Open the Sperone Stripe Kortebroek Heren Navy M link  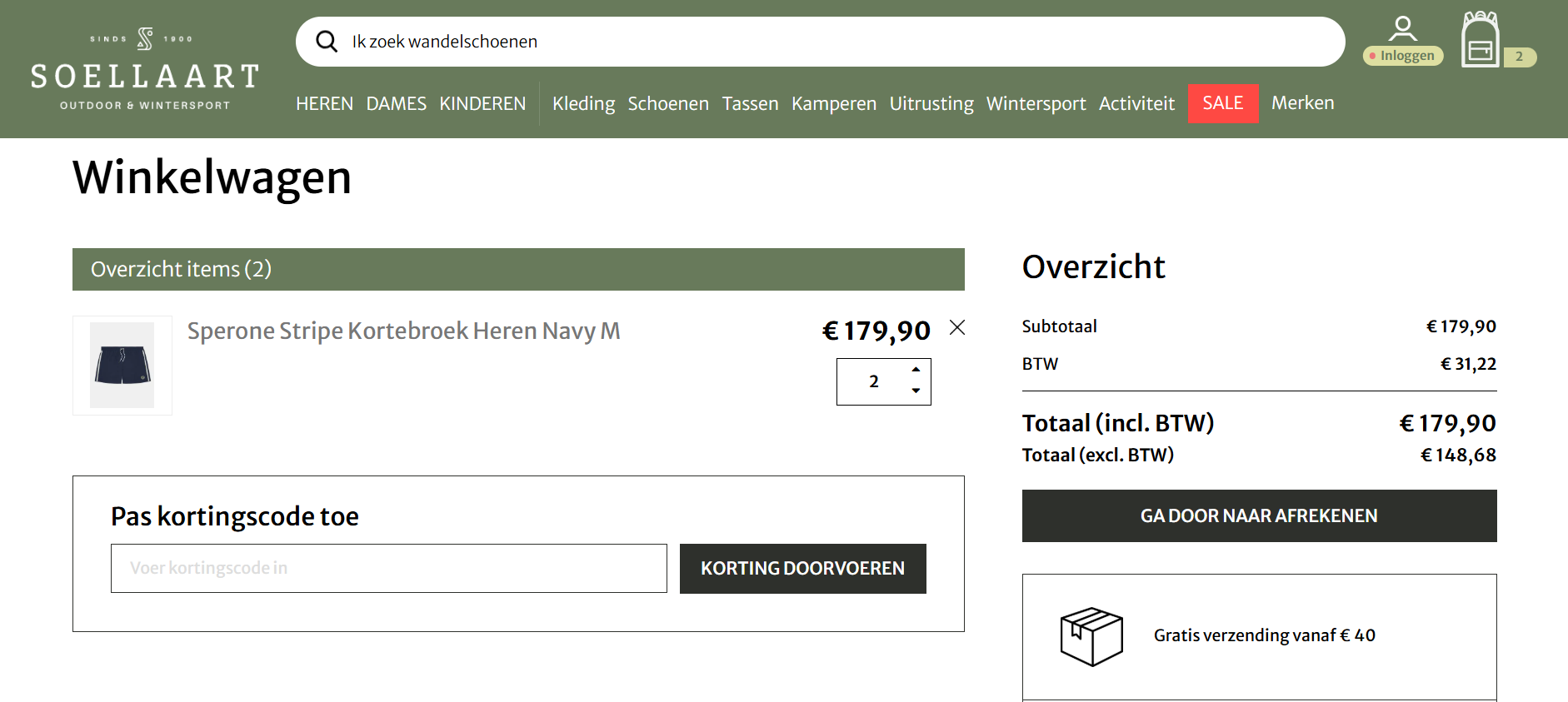(x=404, y=331)
